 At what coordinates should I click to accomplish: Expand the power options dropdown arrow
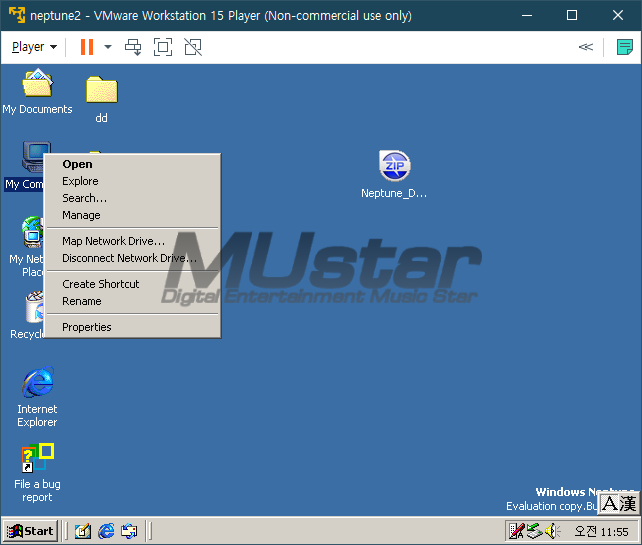tap(108, 47)
